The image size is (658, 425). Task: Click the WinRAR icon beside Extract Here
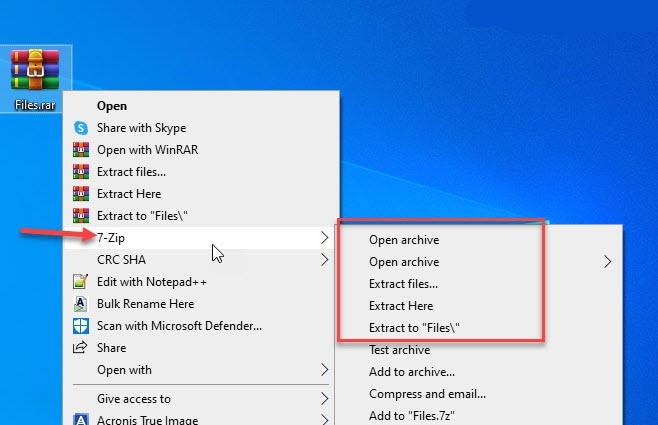81,194
